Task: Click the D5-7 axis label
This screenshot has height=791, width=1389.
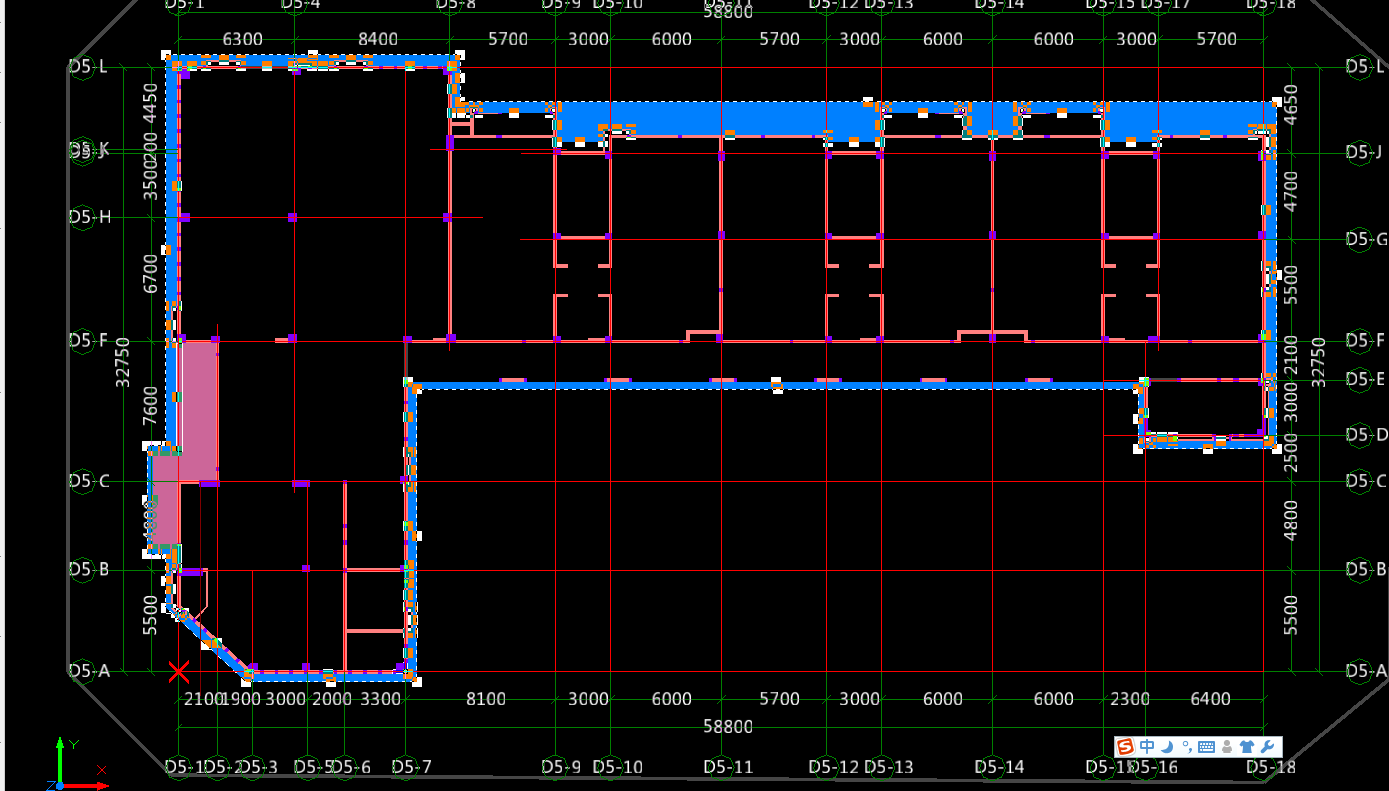Action: tap(411, 767)
